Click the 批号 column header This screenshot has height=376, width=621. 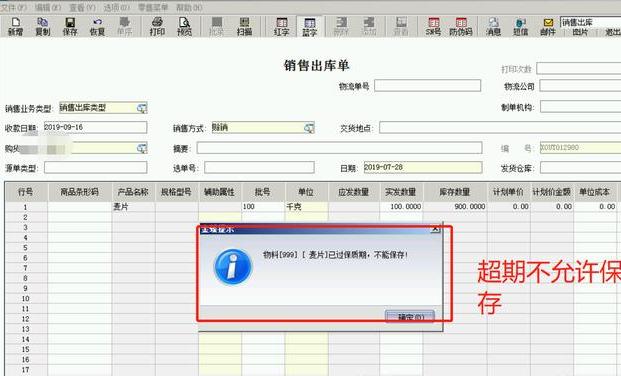coord(263,192)
